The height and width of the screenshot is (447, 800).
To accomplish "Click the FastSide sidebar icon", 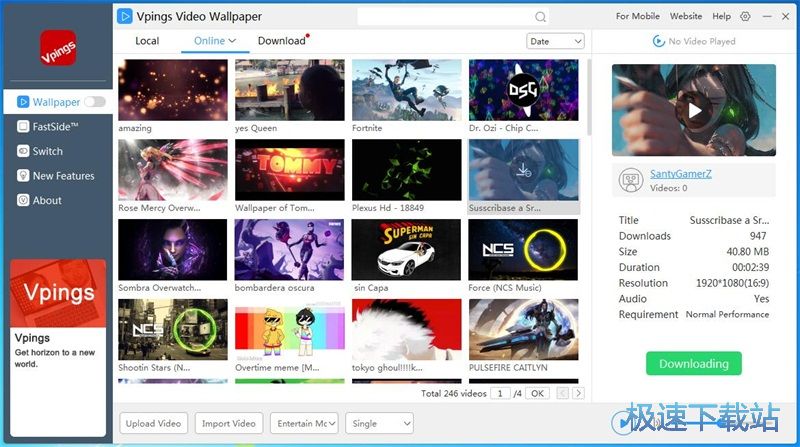I will 24,127.
